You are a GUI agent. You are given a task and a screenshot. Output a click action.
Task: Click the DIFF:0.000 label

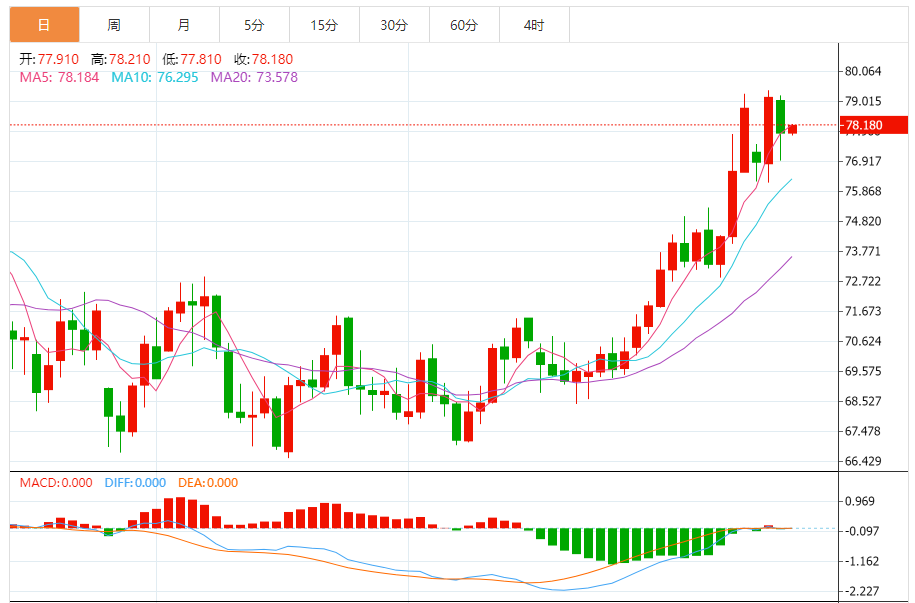tap(135, 483)
